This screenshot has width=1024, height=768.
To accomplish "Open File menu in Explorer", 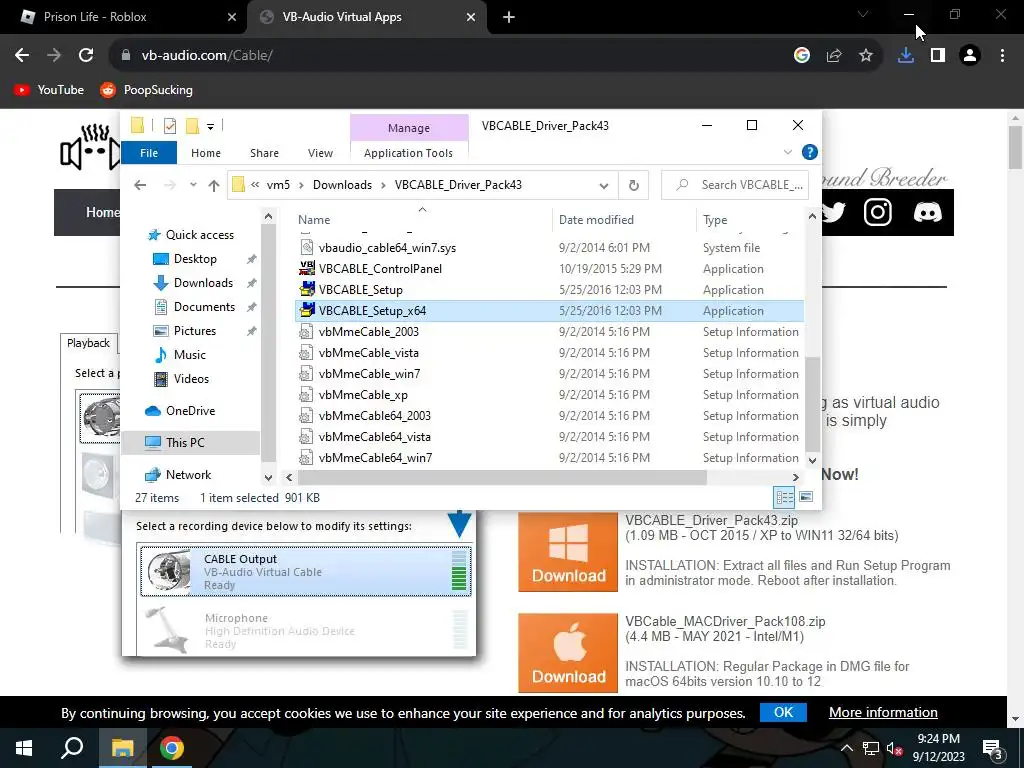I will click(149, 153).
